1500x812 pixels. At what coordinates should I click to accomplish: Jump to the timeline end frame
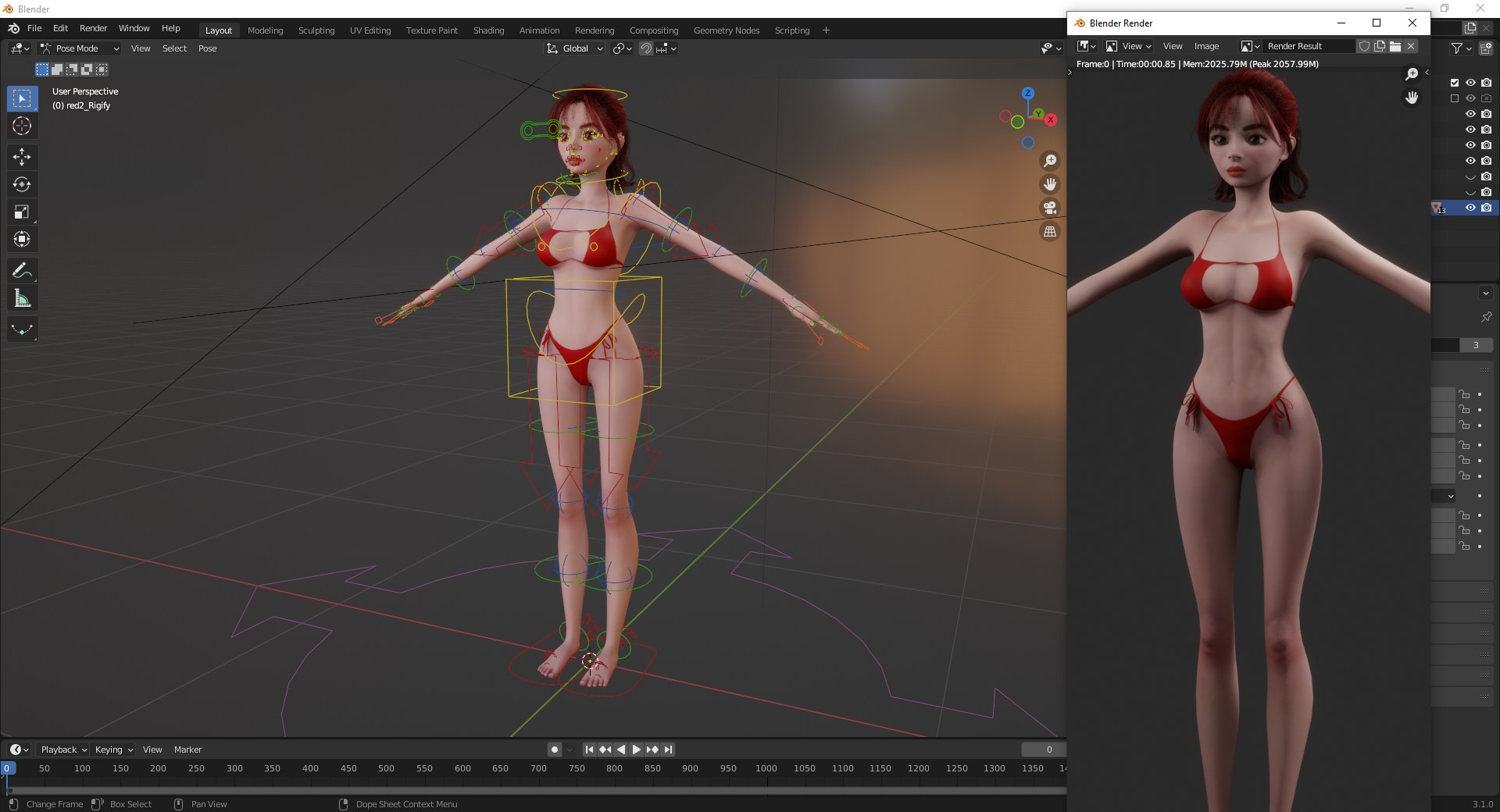pos(668,750)
